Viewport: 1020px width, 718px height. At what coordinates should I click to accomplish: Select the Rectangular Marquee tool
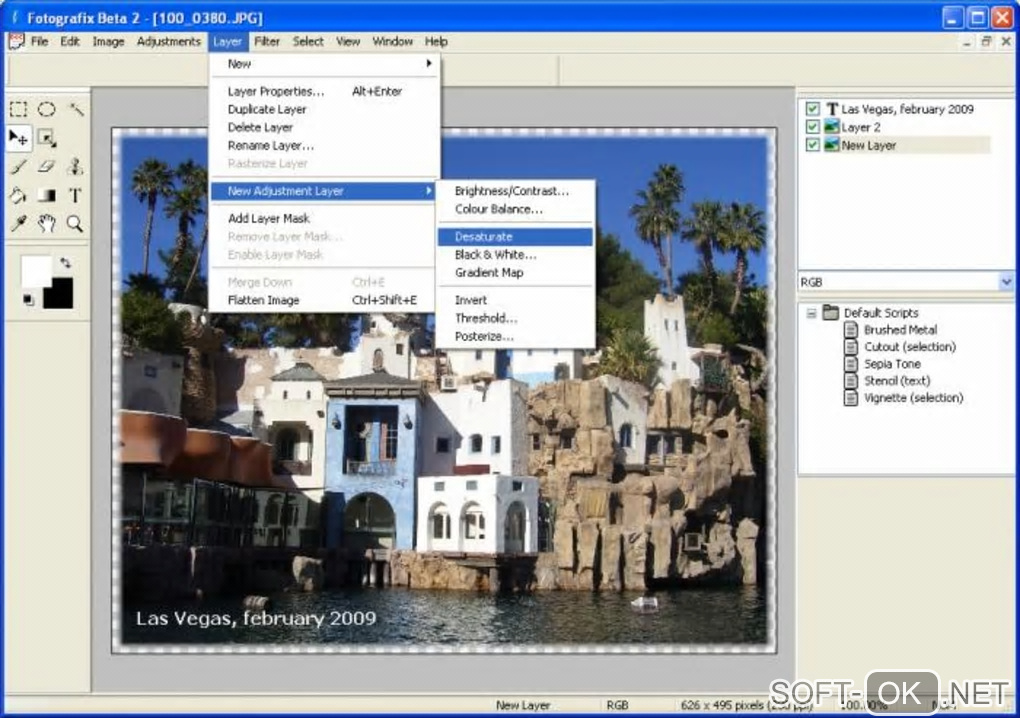pyautogui.click(x=18, y=110)
